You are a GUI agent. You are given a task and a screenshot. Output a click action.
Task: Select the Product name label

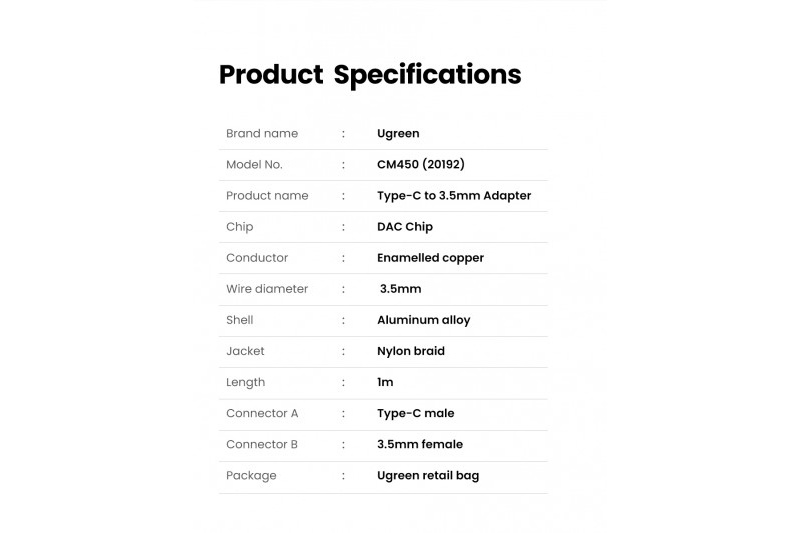tap(267, 195)
